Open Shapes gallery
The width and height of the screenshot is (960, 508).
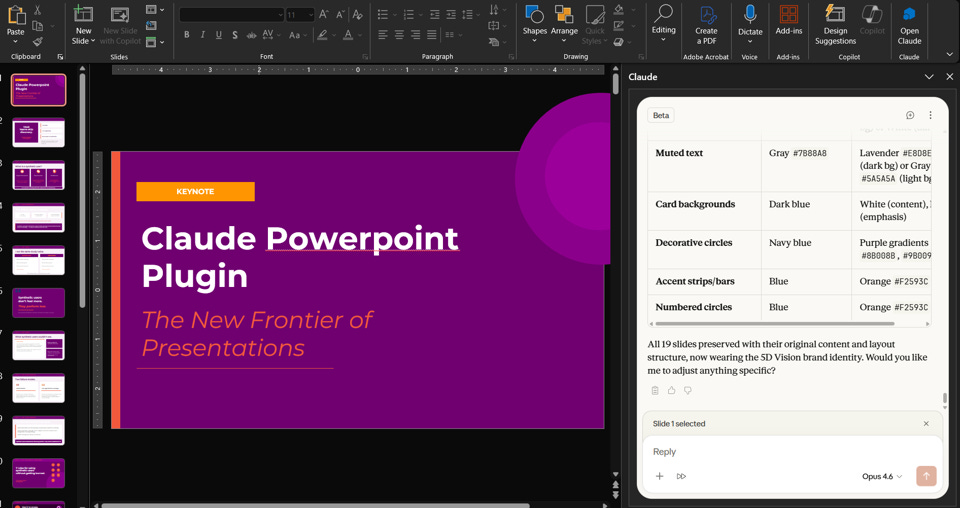534,21
